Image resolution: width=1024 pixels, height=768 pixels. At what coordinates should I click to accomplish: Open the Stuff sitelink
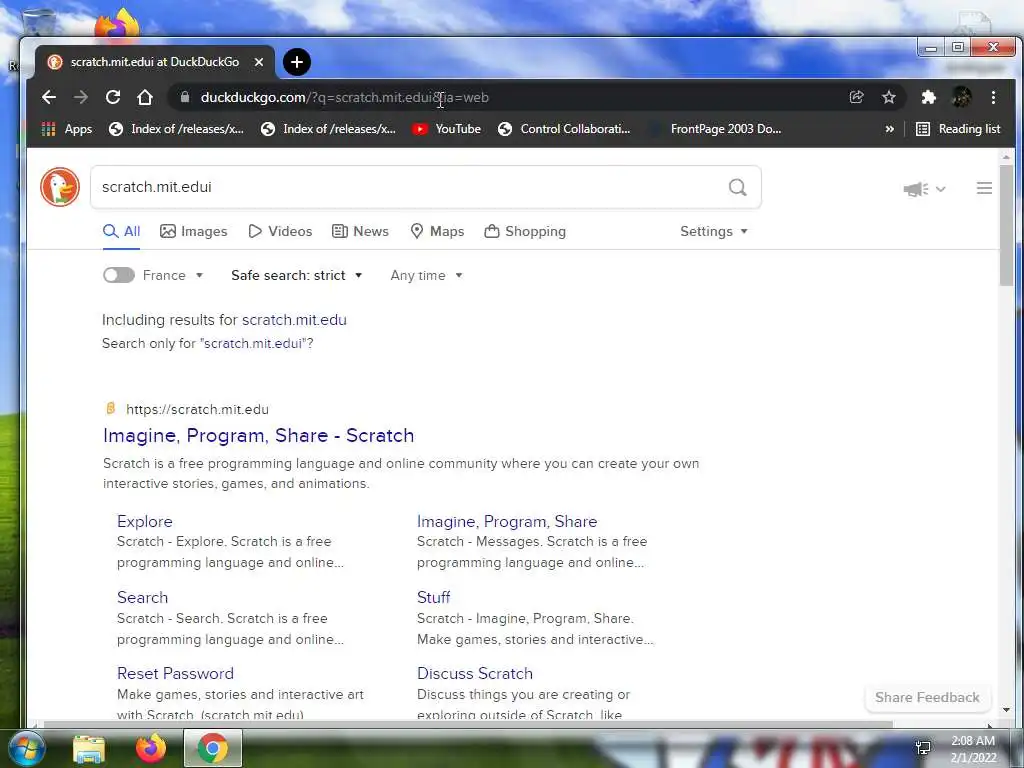pyautogui.click(x=434, y=597)
